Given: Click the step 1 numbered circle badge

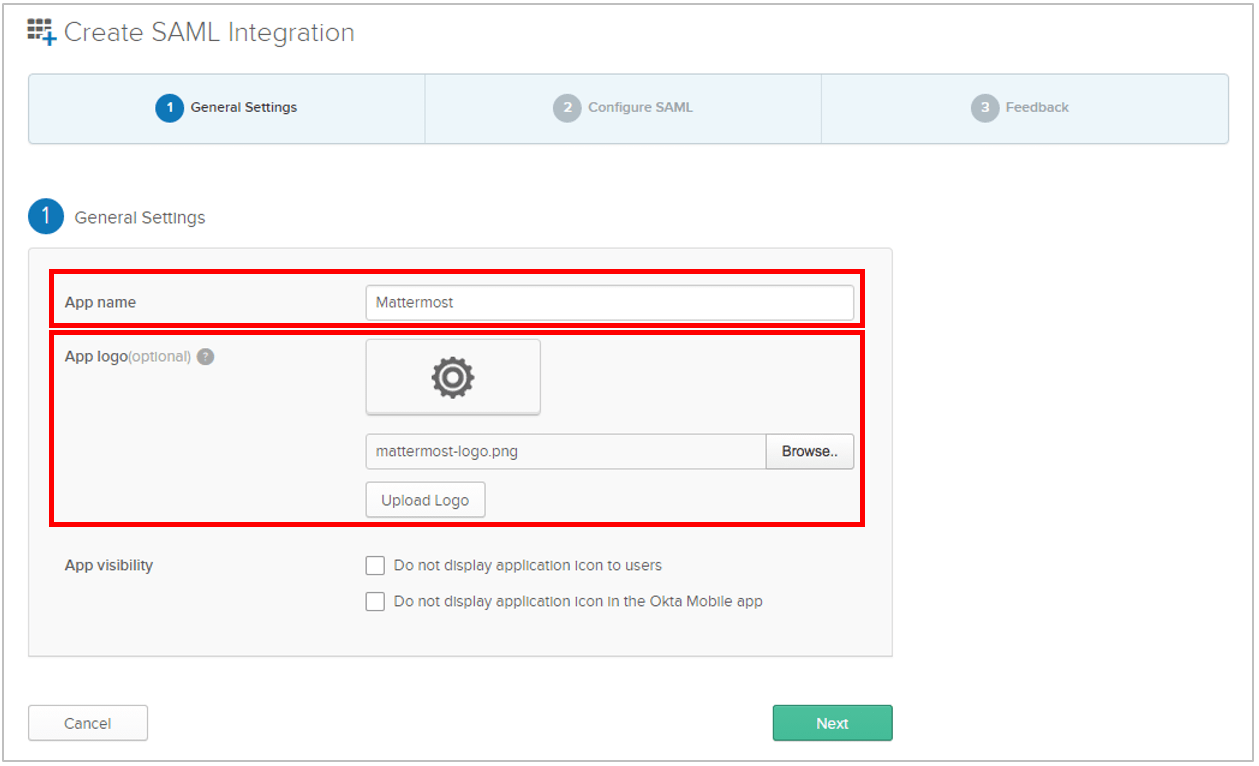Looking at the screenshot, I should coord(168,108).
